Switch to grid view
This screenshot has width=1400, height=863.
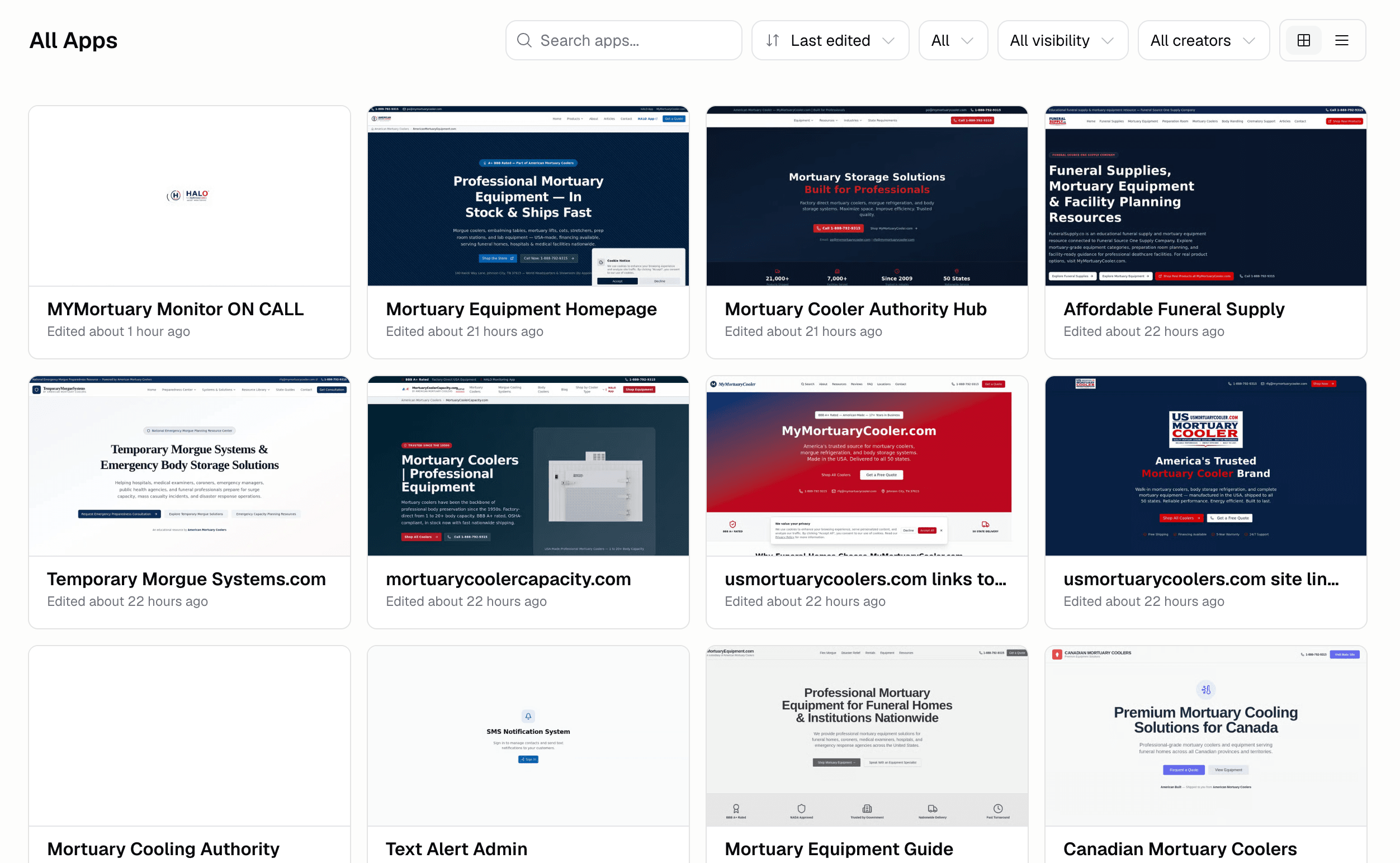tap(1303, 41)
